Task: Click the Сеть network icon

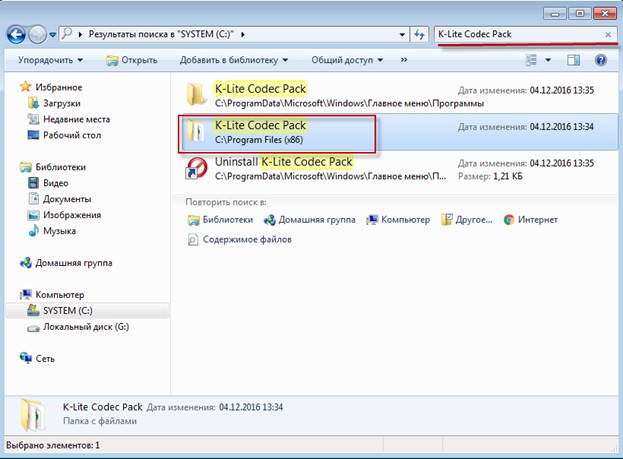Action: 26,358
